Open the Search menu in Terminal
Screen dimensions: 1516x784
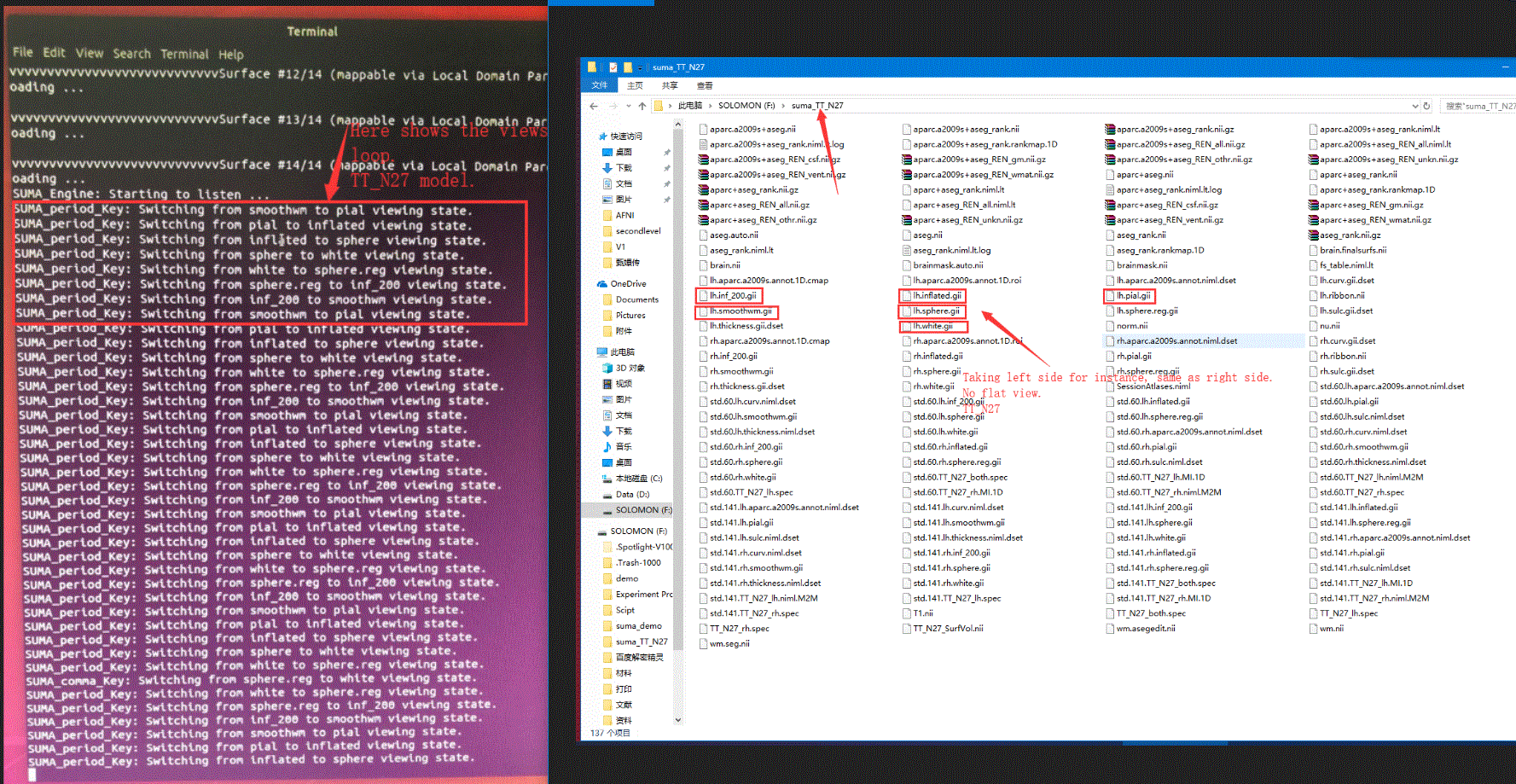tap(131, 54)
